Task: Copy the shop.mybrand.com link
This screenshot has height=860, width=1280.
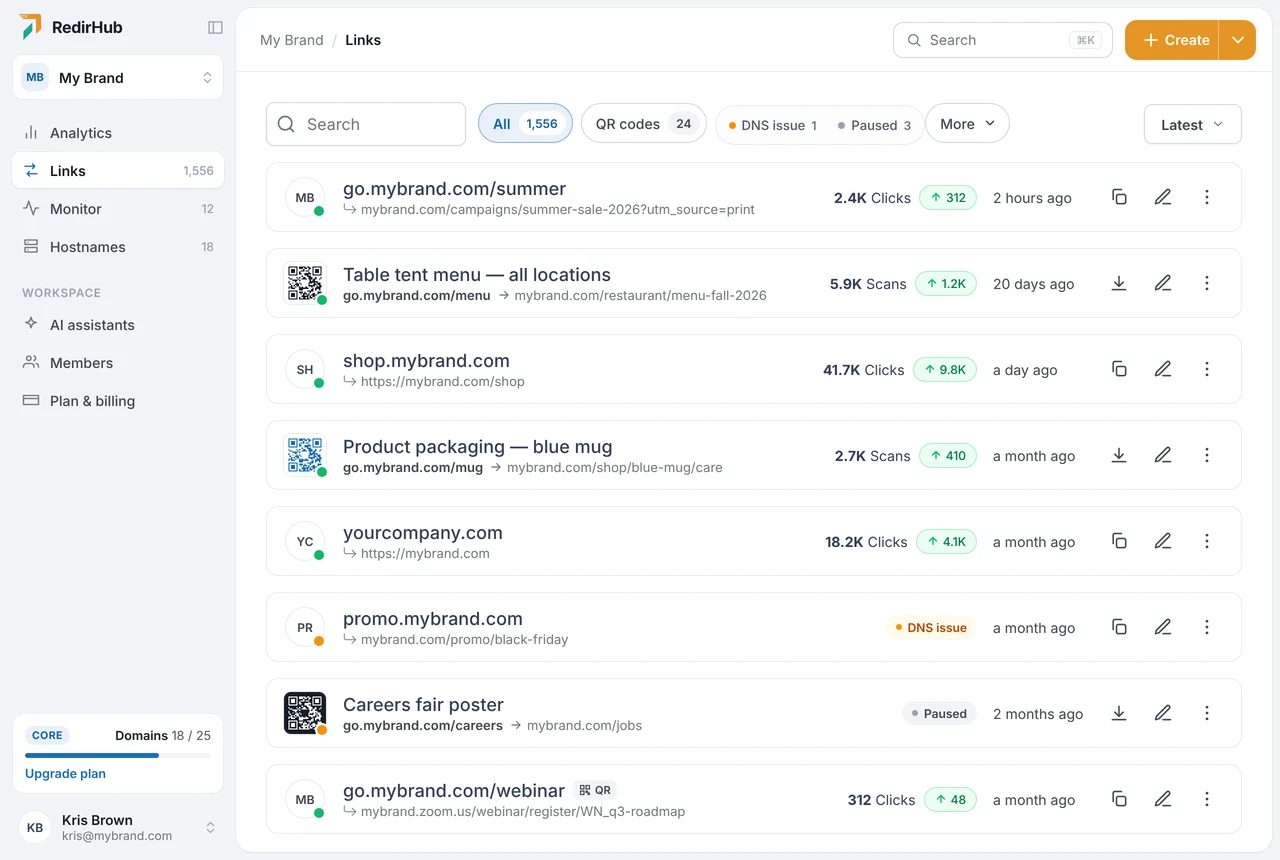Action: (1119, 369)
